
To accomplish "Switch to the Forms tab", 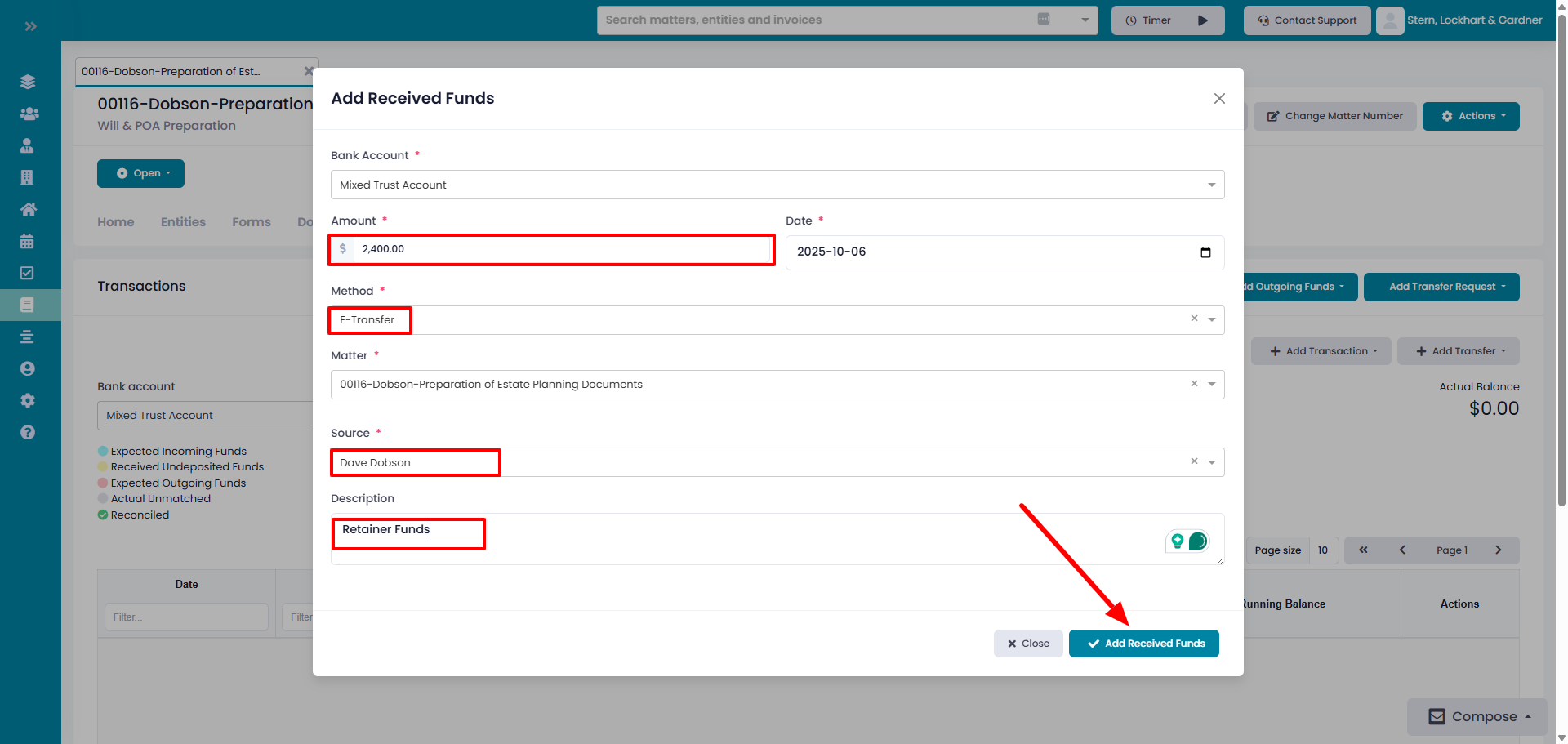I will point(251,222).
